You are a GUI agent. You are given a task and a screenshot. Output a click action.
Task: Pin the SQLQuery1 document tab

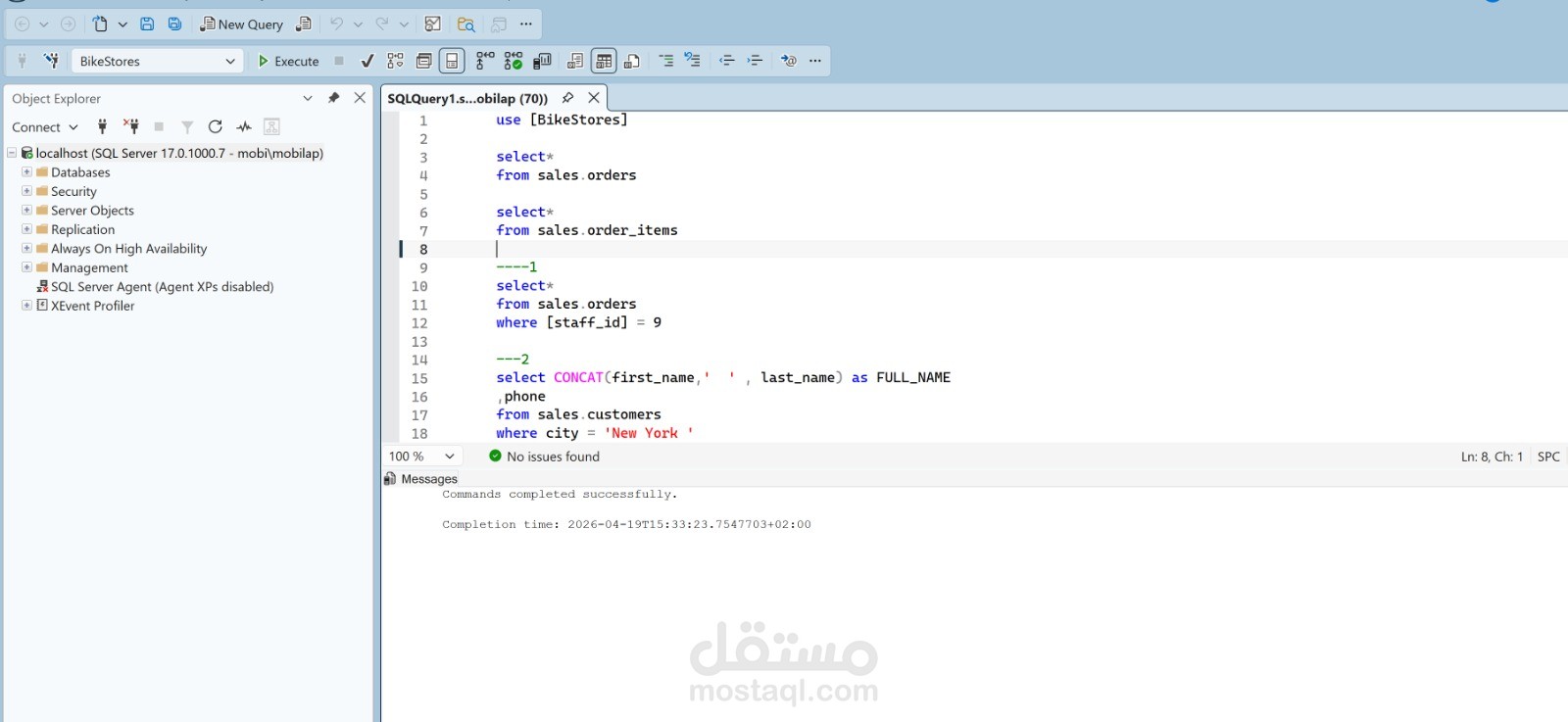[x=567, y=98]
